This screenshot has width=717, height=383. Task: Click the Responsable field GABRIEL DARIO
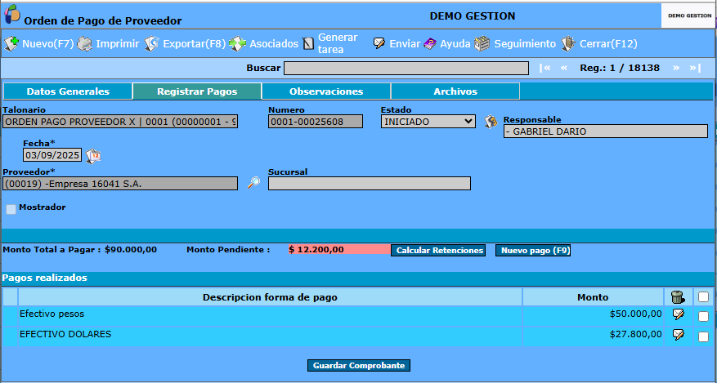pos(605,131)
